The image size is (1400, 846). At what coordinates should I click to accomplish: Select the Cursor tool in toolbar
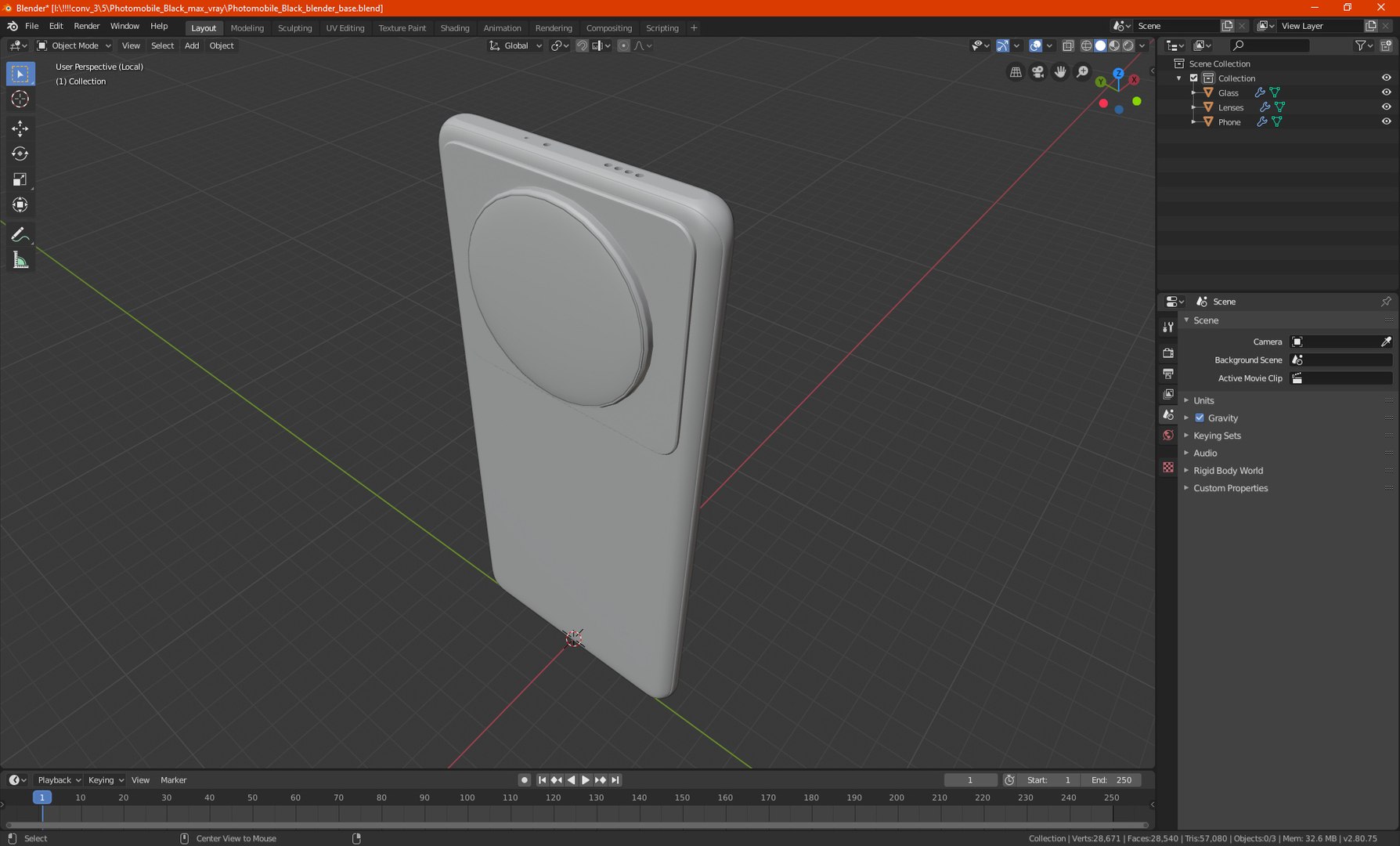click(20, 99)
